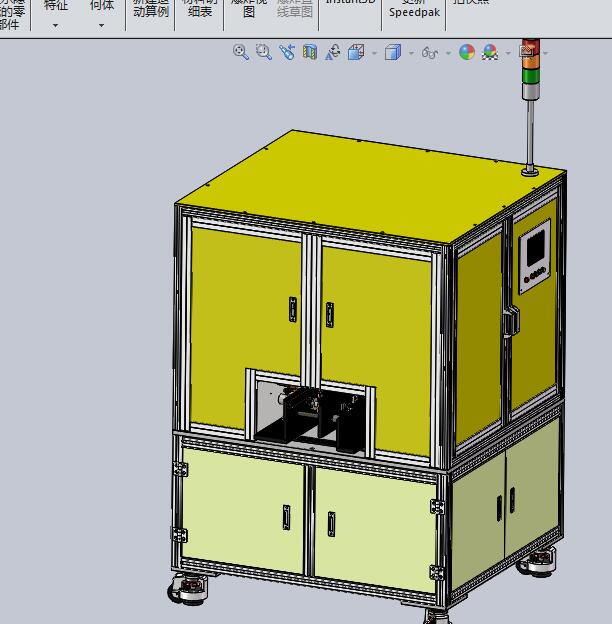Click the Speedpak update button
The width and height of the screenshot is (612, 624).
click(414, 10)
